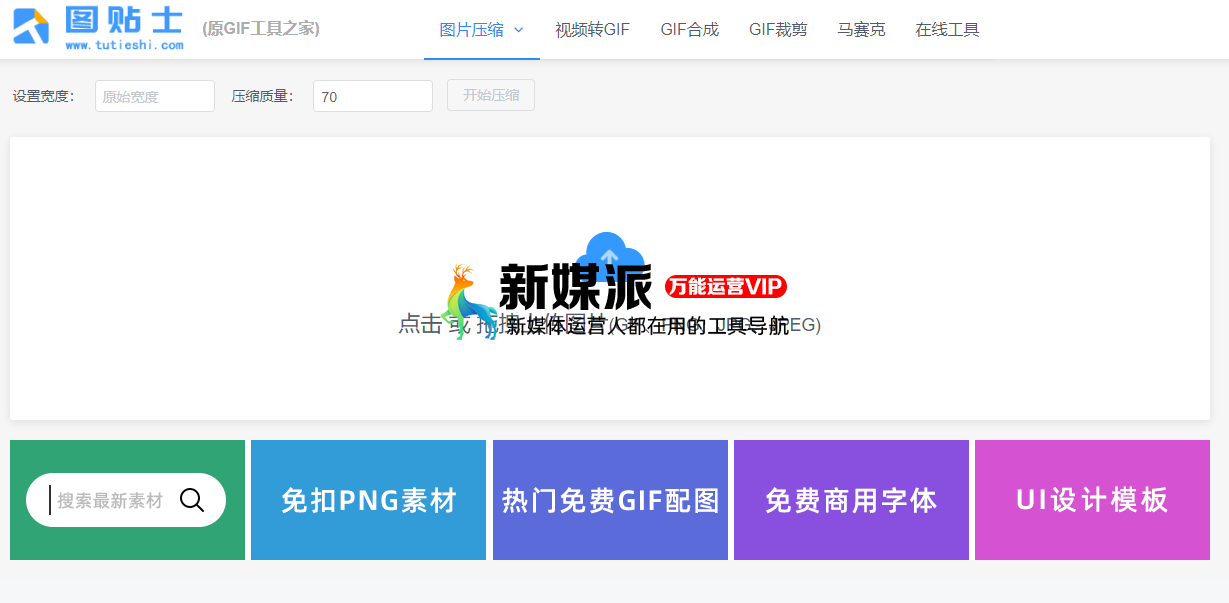
Task: Click the cloud upload icon
Action: coord(610,257)
